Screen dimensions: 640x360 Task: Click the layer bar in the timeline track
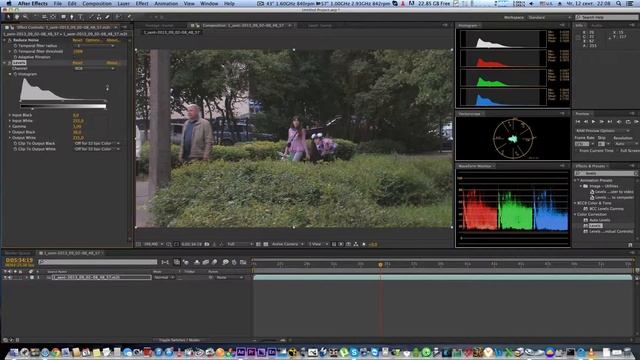(442, 278)
